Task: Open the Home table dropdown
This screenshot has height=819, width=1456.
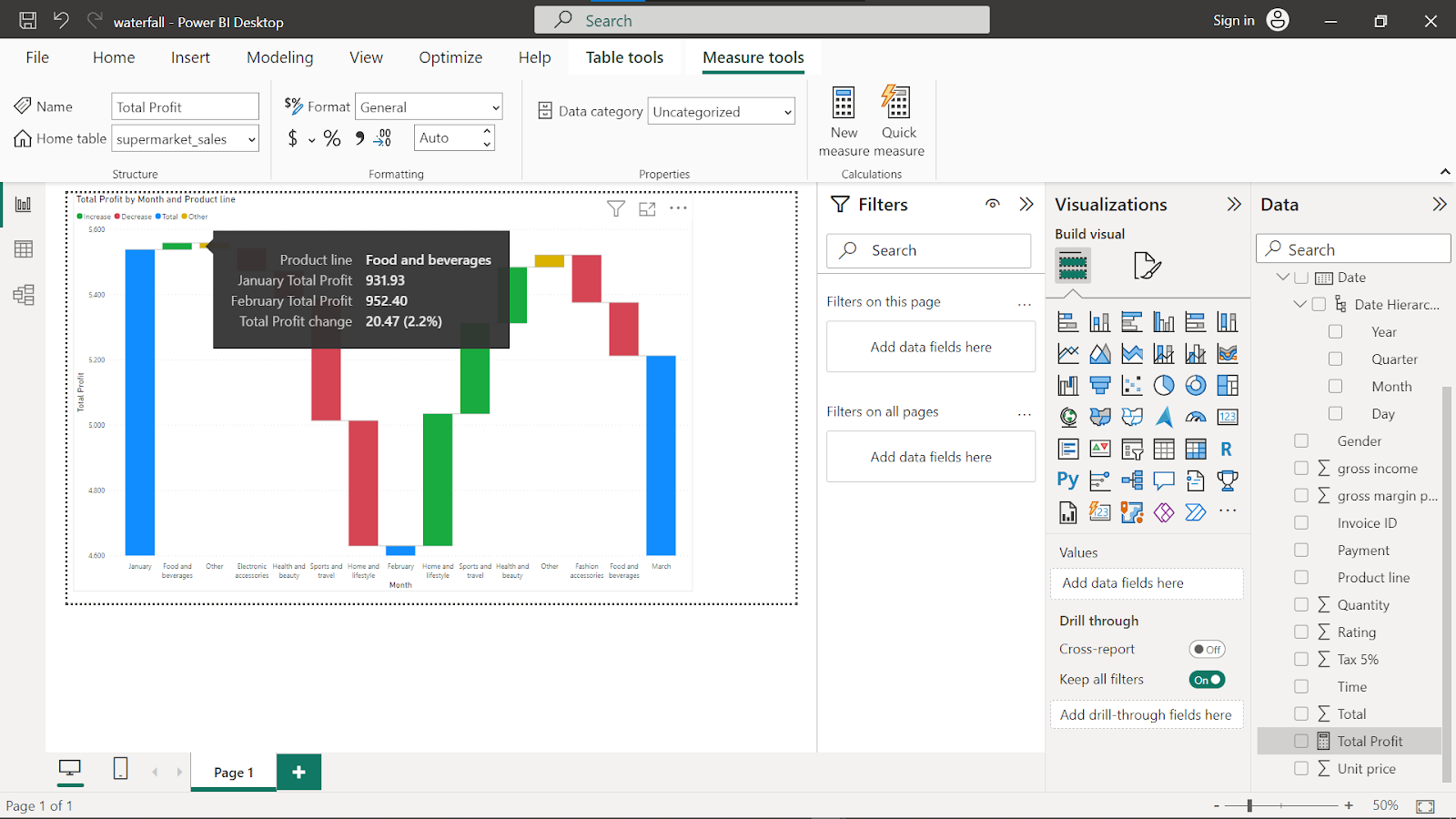Action: [x=186, y=139]
